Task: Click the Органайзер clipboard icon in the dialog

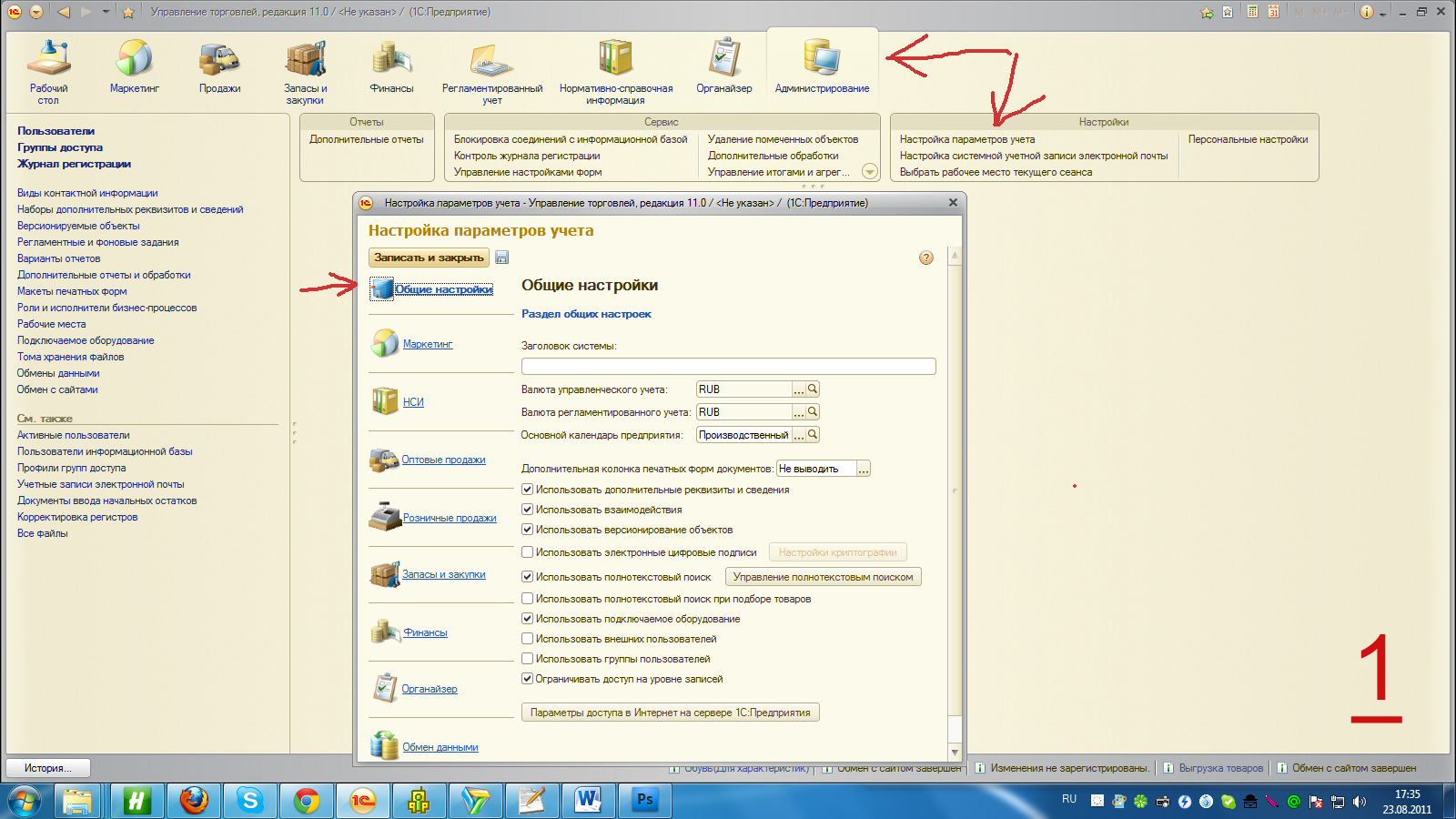Action: pyautogui.click(x=385, y=688)
